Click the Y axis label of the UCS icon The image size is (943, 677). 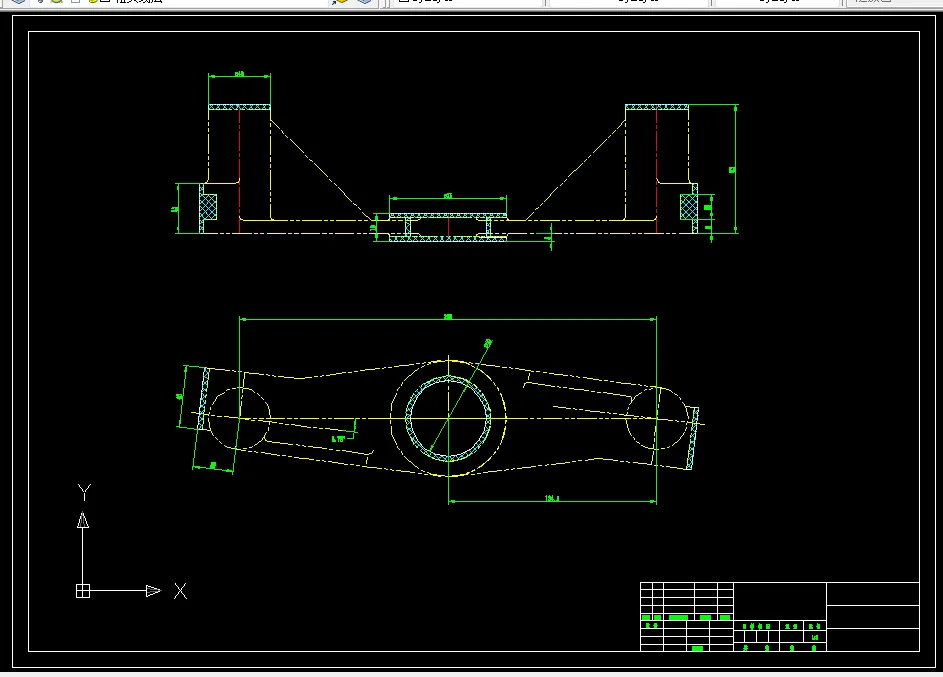(x=84, y=492)
